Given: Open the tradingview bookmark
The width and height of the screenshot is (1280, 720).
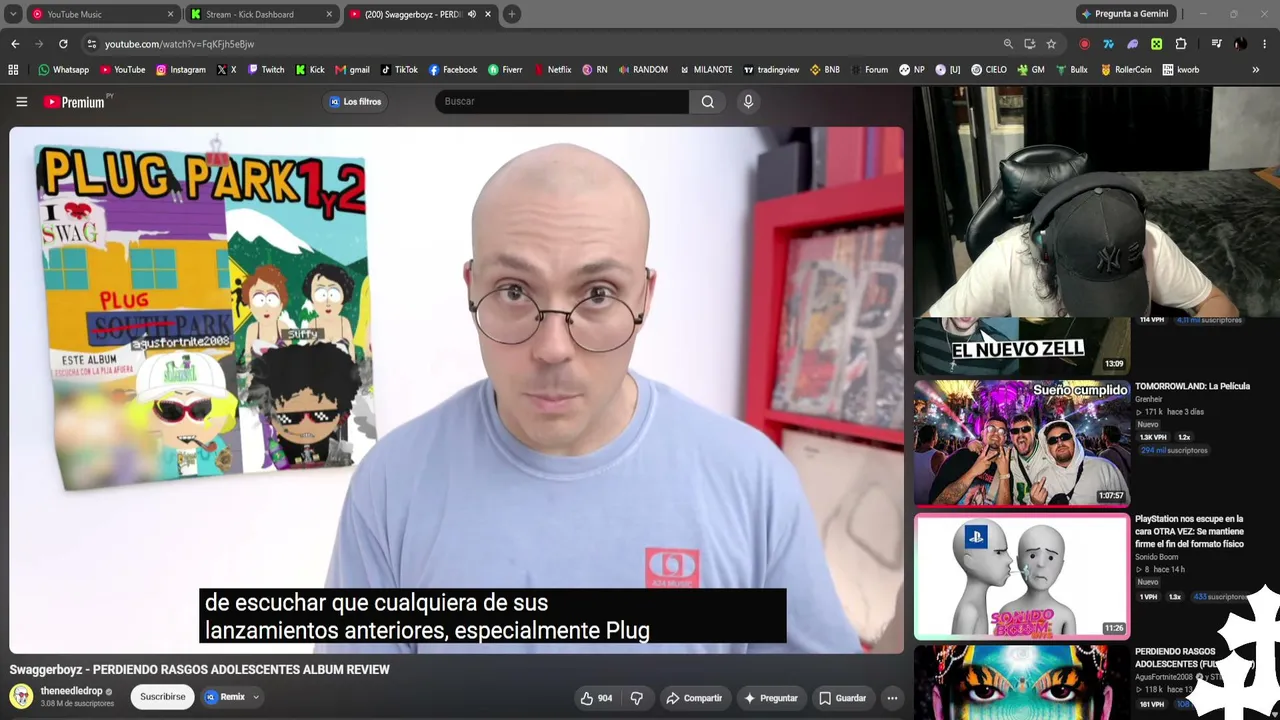Looking at the screenshot, I should coord(770,70).
